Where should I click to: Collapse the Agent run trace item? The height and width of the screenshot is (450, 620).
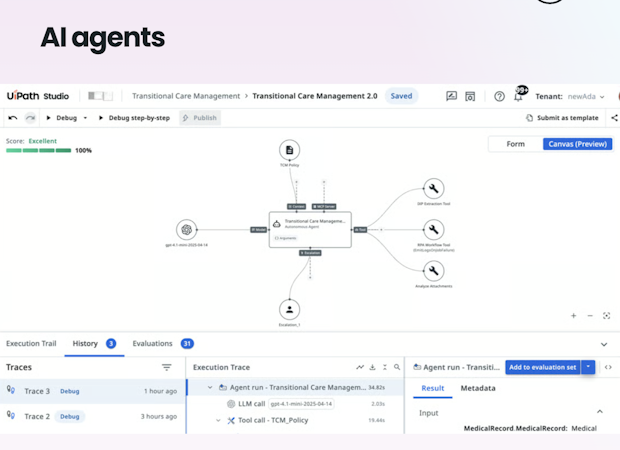coord(210,388)
